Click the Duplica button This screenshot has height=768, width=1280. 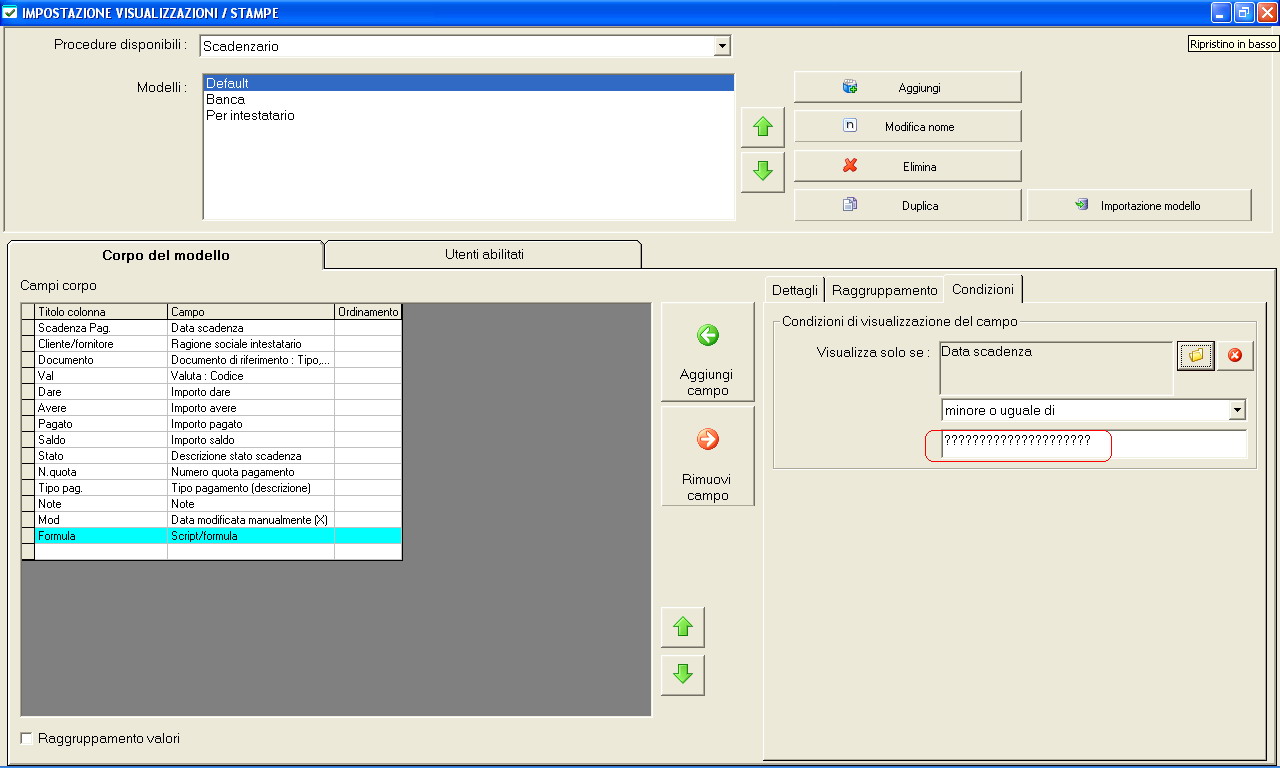click(x=908, y=205)
